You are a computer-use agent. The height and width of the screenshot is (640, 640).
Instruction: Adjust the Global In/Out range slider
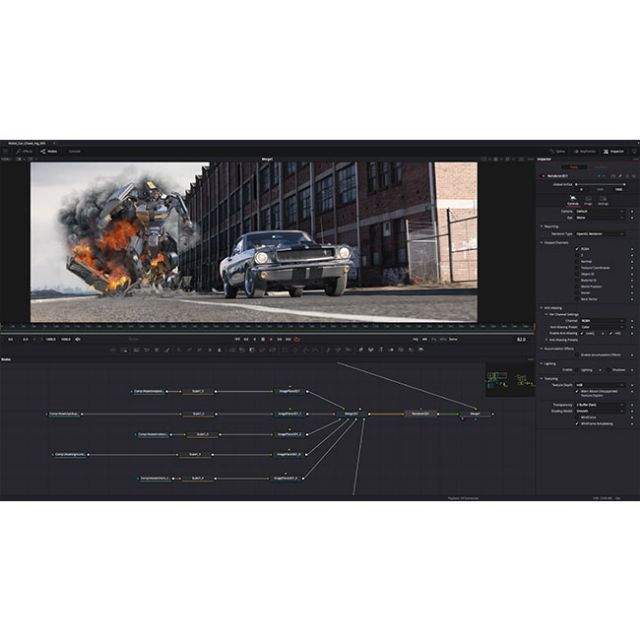point(600,184)
